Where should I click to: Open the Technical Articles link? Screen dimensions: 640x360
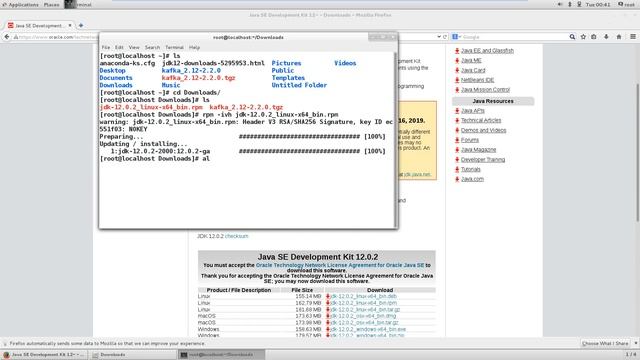click(481, 120)
